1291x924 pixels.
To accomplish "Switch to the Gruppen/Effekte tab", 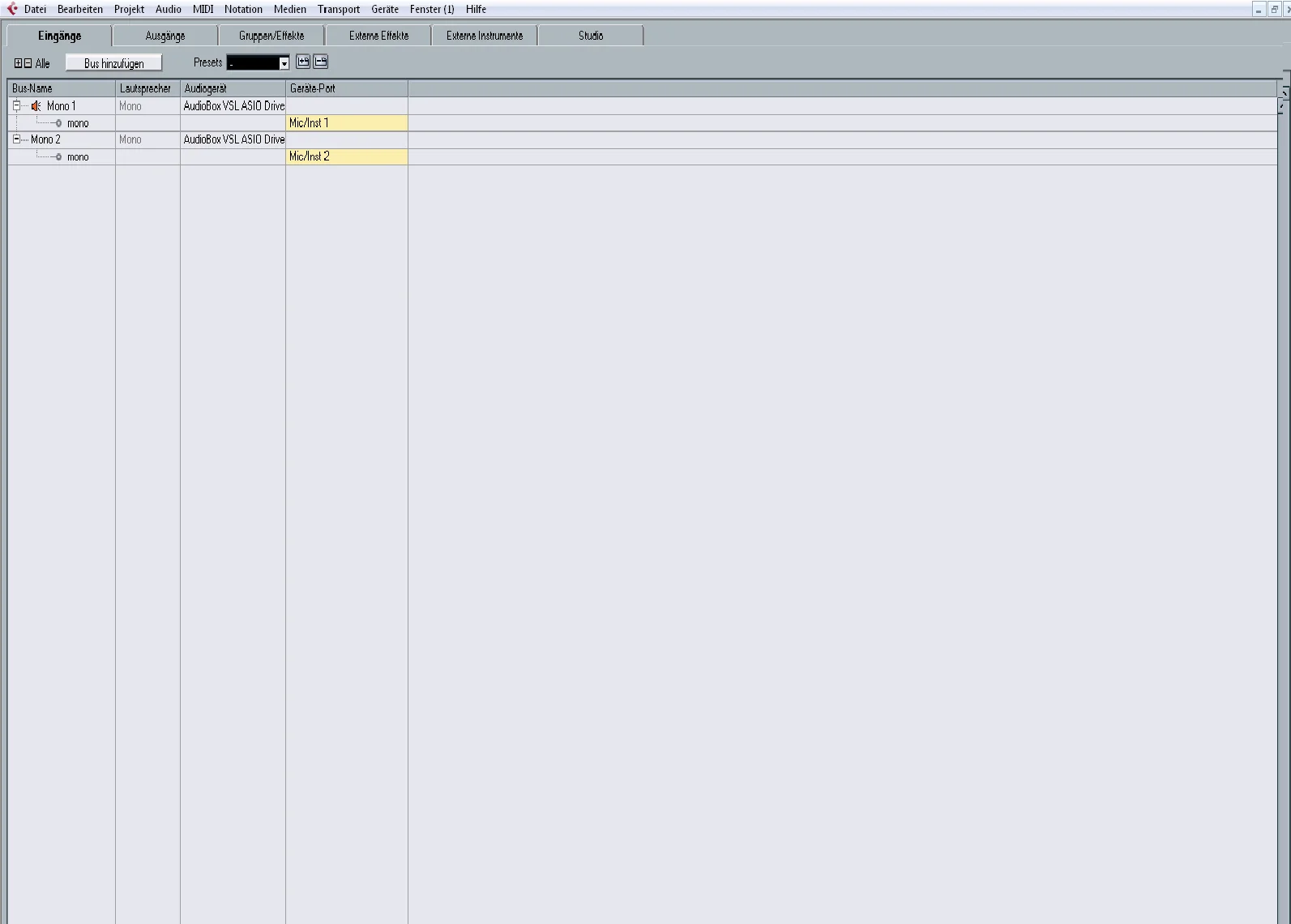I will pyautogui.click(x=271, y=36).
